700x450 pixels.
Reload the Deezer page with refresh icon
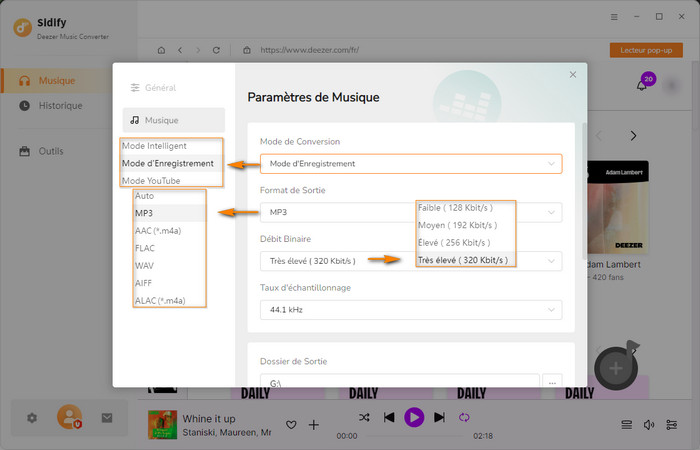point(216,49)
